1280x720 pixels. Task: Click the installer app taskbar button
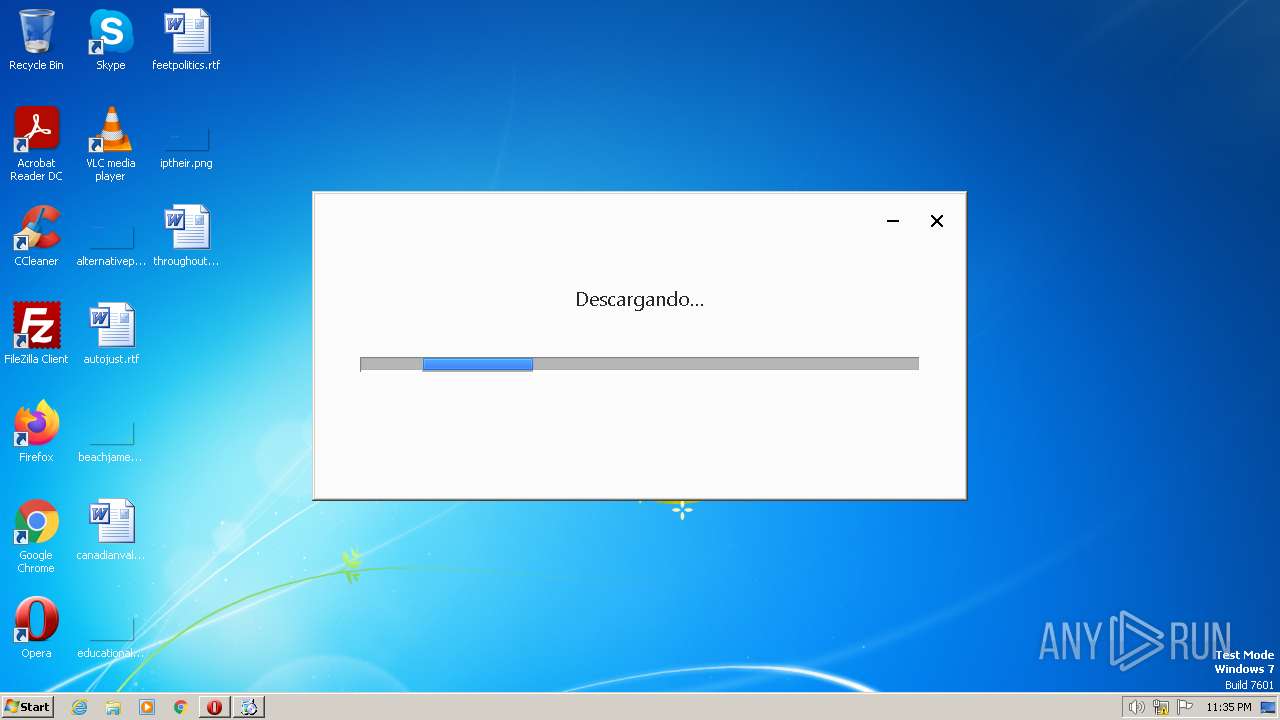click(249, 707)
